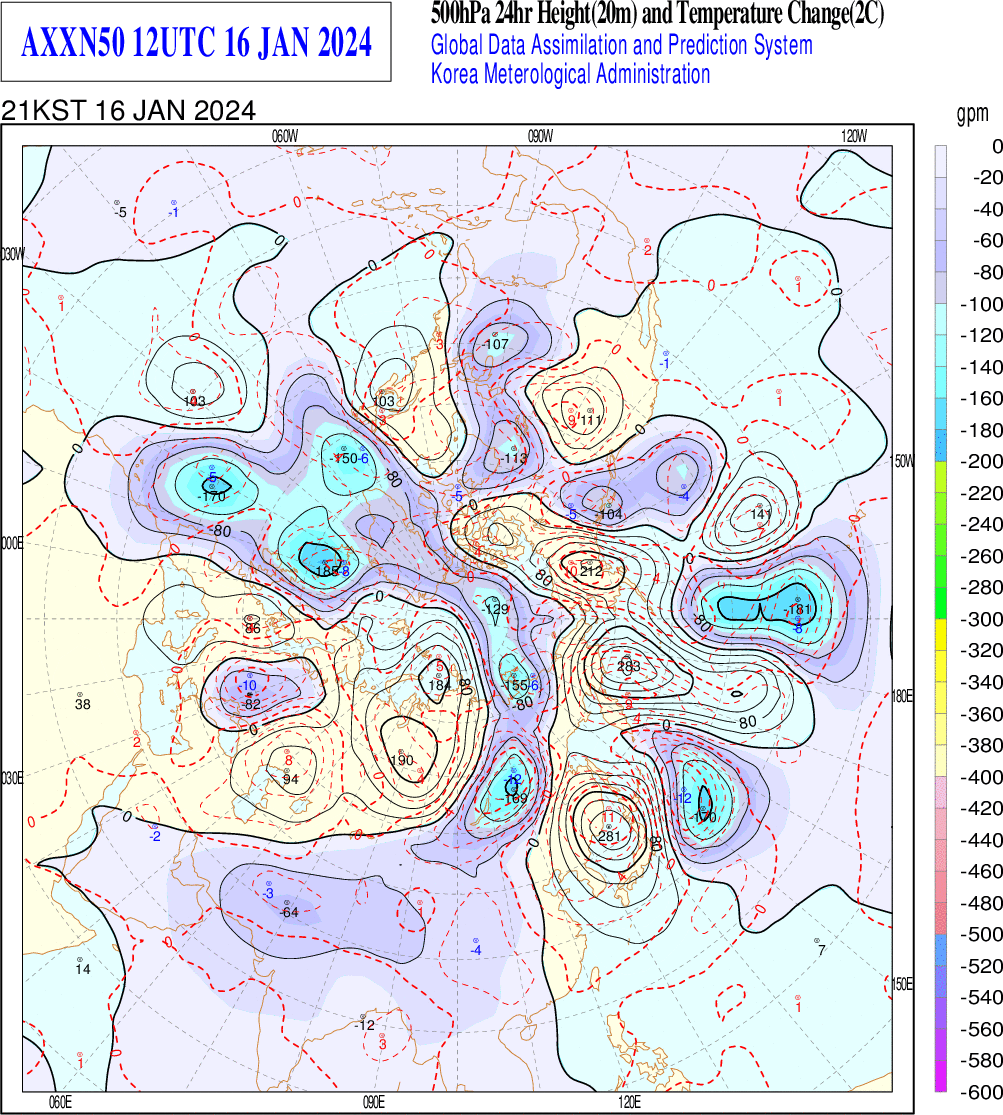The width and height of the screenshot is (1003, 1115).
Task: Click the 500hPa 24hr Height and Temperature Change heading
Action: coord(657,14)
